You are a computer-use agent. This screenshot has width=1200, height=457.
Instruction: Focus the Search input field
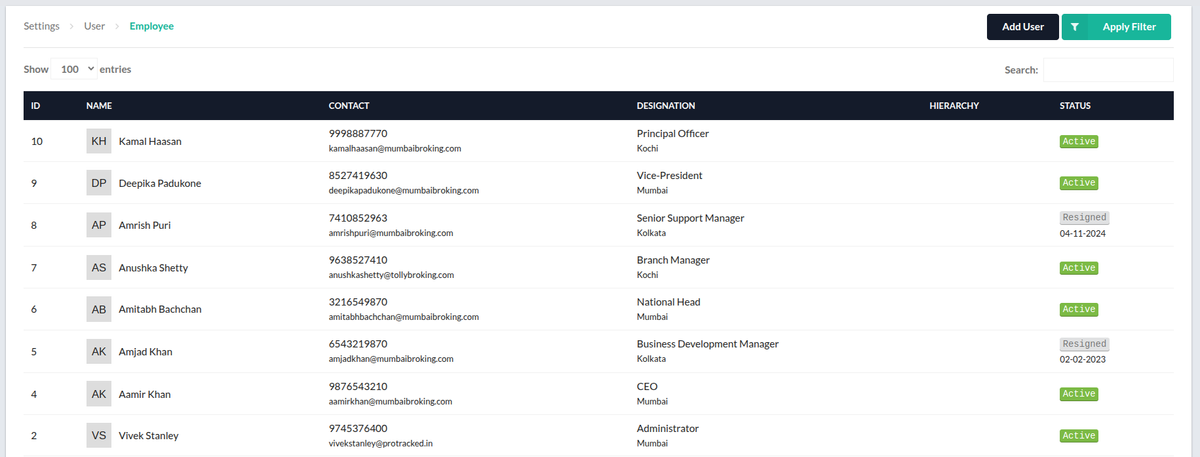(1107, 70)
